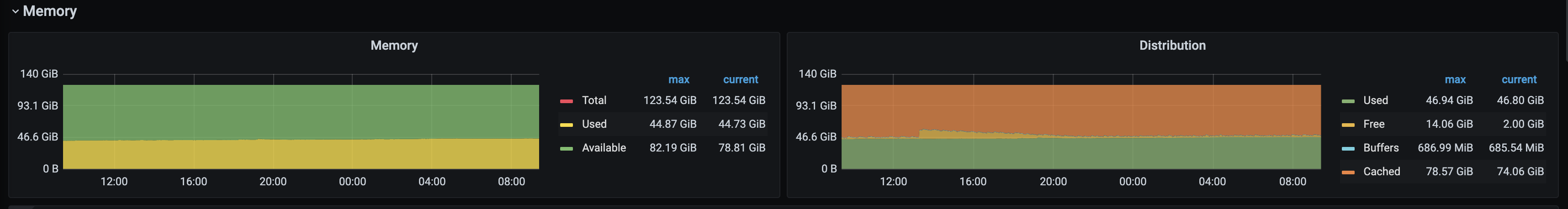1568x209 pixels.
Task: Click the blue Buffers series color icon
Action: click(1348, 148)
